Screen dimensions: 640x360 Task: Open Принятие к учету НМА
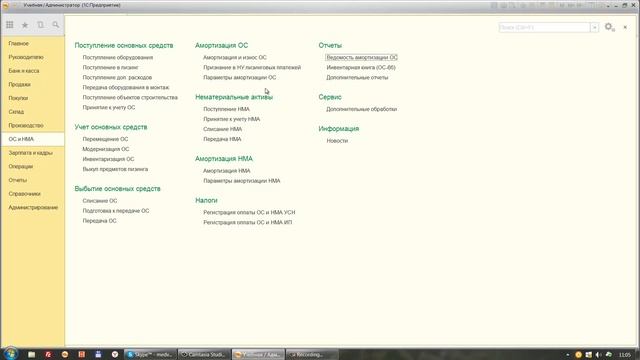point(232,119)
